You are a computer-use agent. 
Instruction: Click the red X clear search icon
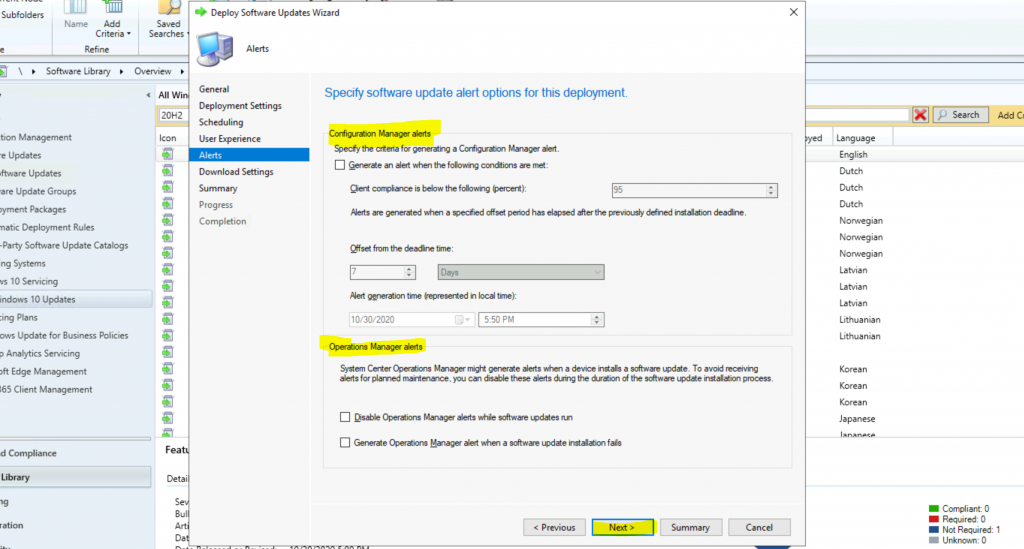[x=921, y=116]
